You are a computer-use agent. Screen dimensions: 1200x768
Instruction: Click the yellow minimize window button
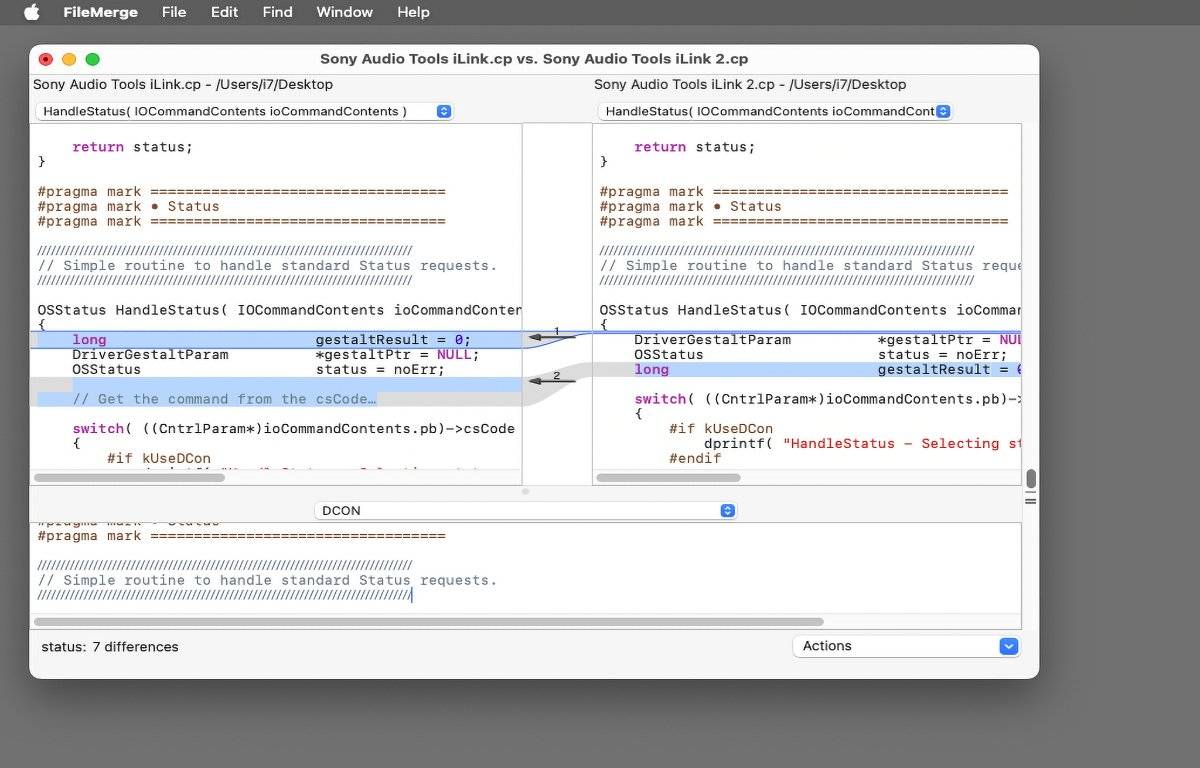[69, 60]
